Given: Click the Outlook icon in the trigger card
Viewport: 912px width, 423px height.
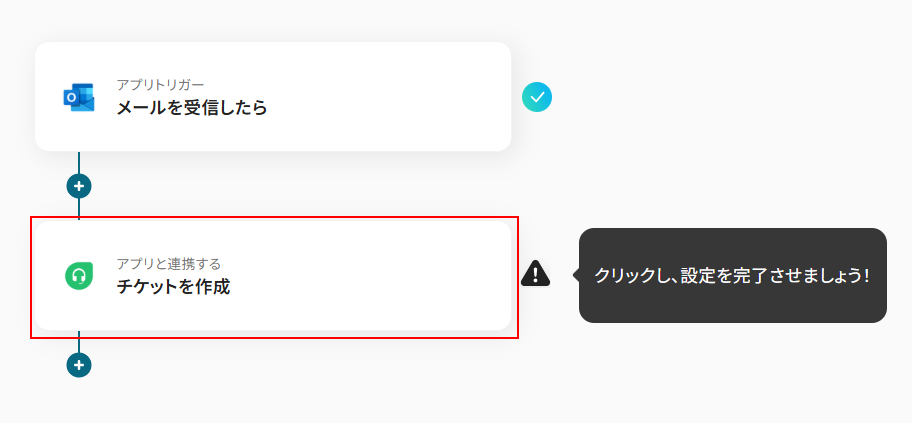Looking at the screenshot, I should 79,97.
